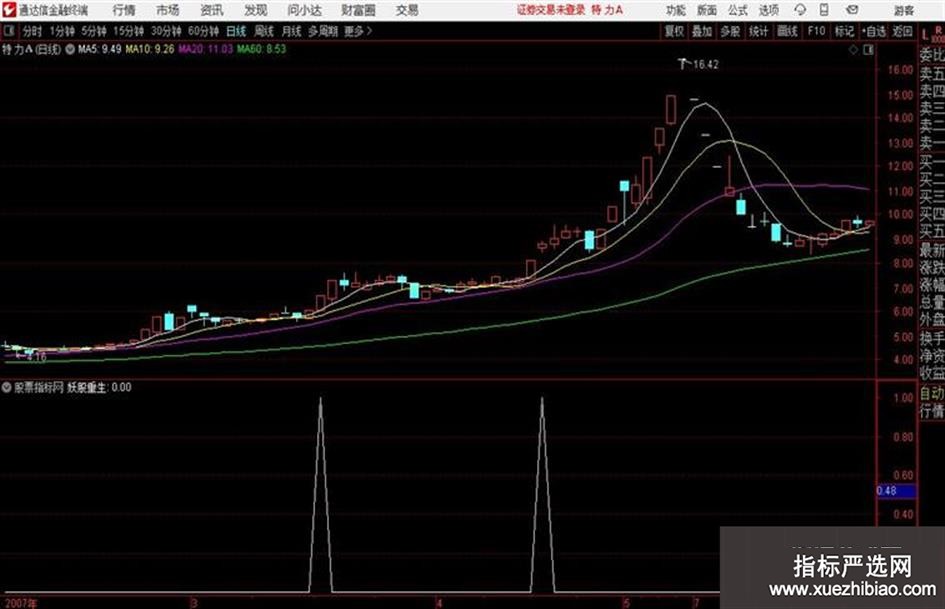Click the 通达信 red logo icon
The height and width of the screenshot is (609, 945).
[x=9, y=10]
